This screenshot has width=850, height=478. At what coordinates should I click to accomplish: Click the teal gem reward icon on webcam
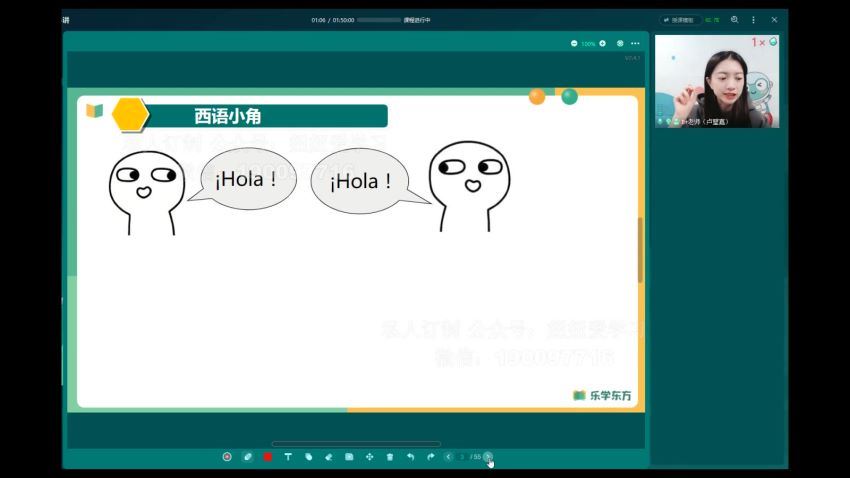773,41
